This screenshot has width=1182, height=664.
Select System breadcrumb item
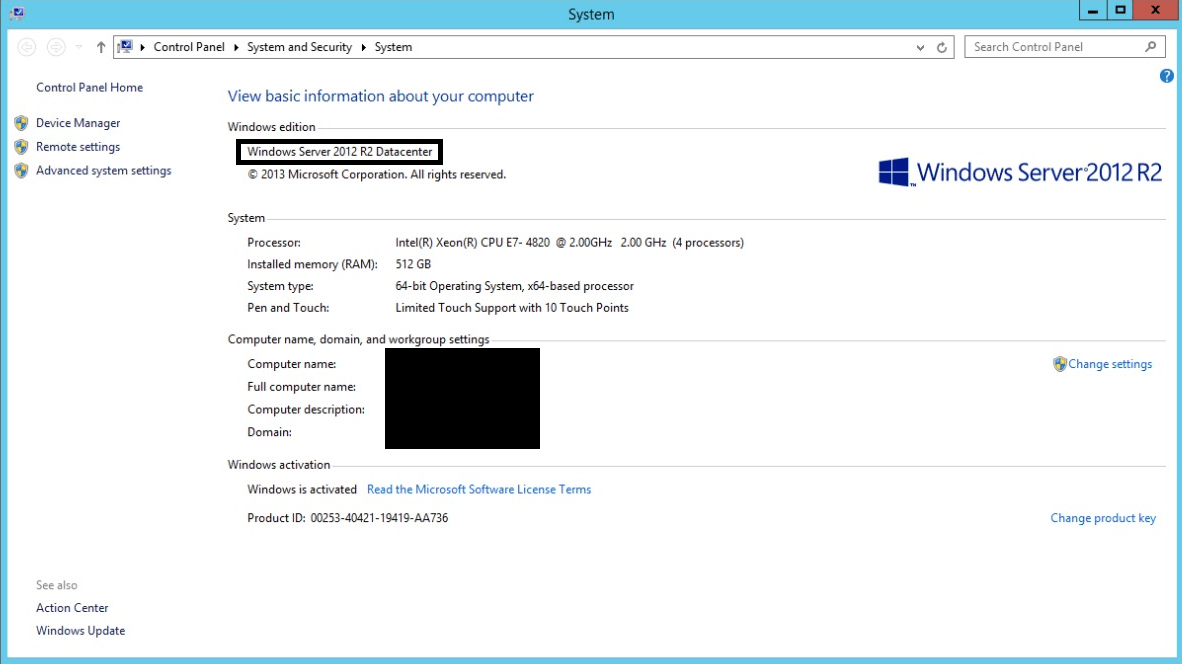(393, 47)
